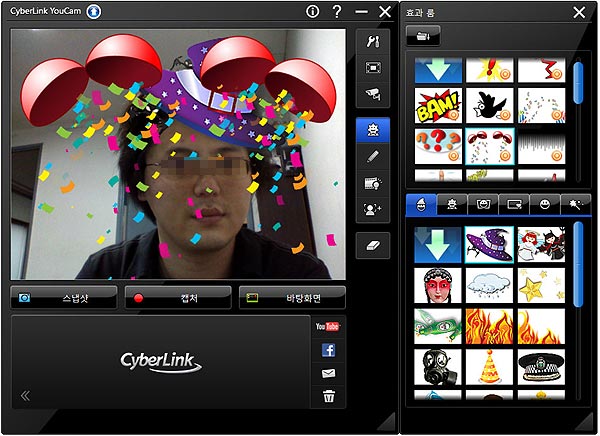Collapse the library panel double-arrow
Screen dimensions: 600x436
pyautogui.click(x=25, y=395)
